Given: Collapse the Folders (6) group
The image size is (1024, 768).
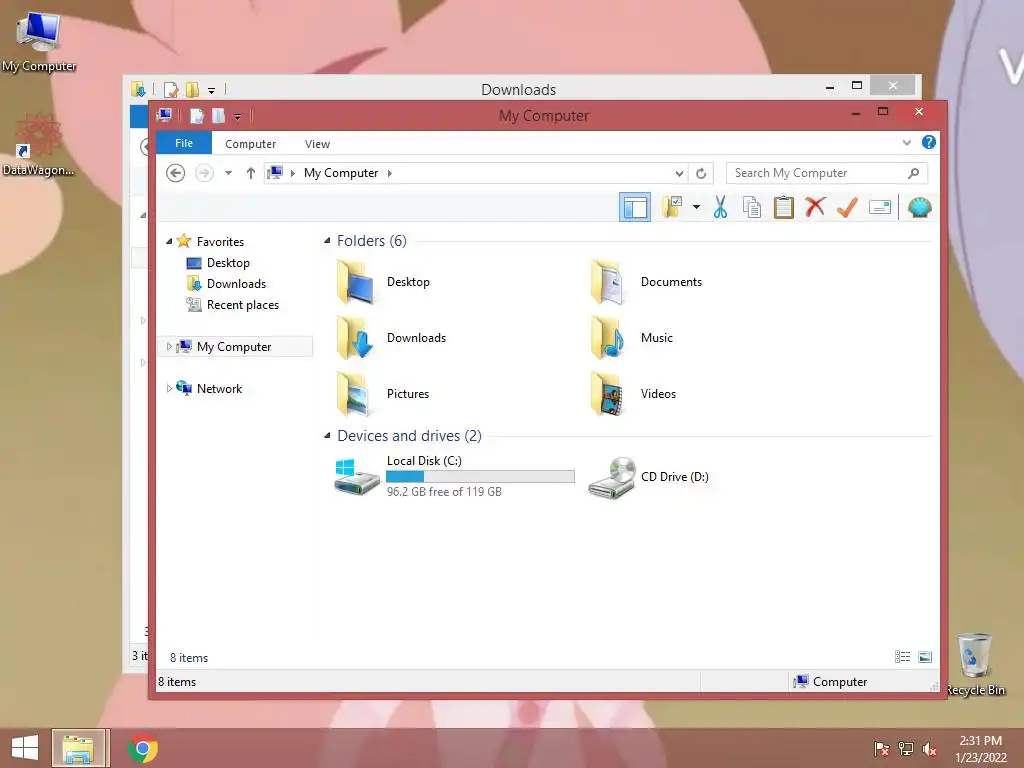Looking at the screenshot, I should [327, 241].
